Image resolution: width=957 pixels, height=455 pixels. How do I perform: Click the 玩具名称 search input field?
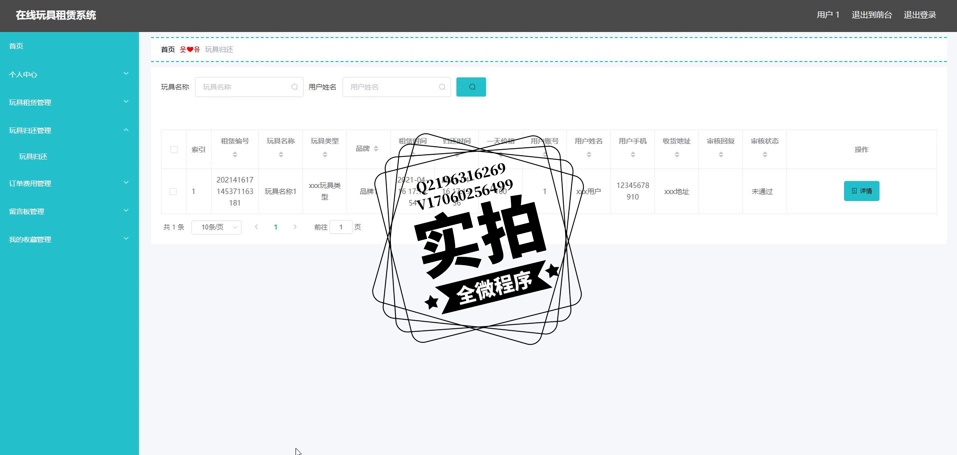(243, 87)
